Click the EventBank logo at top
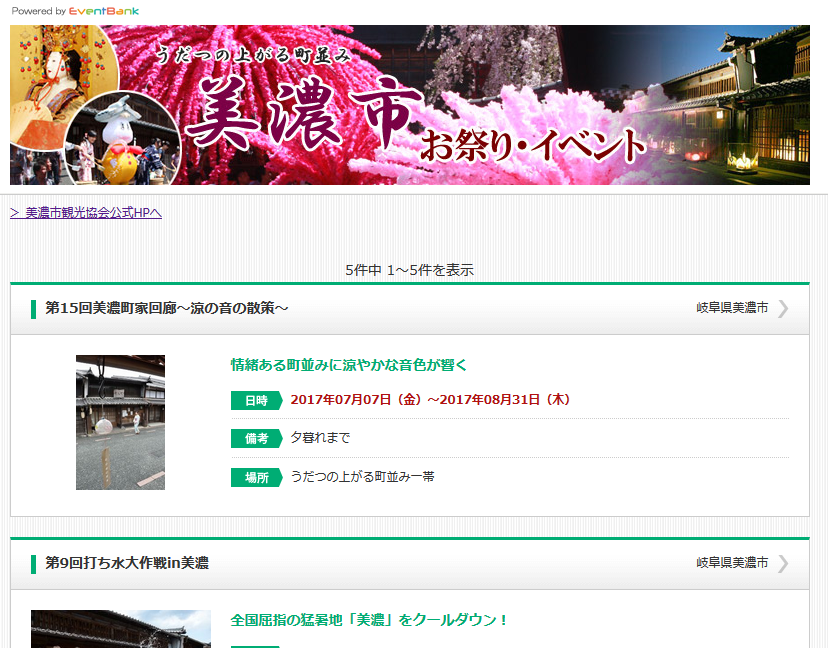This screenshot has width=828, height=648. click(x=104, y=11)
